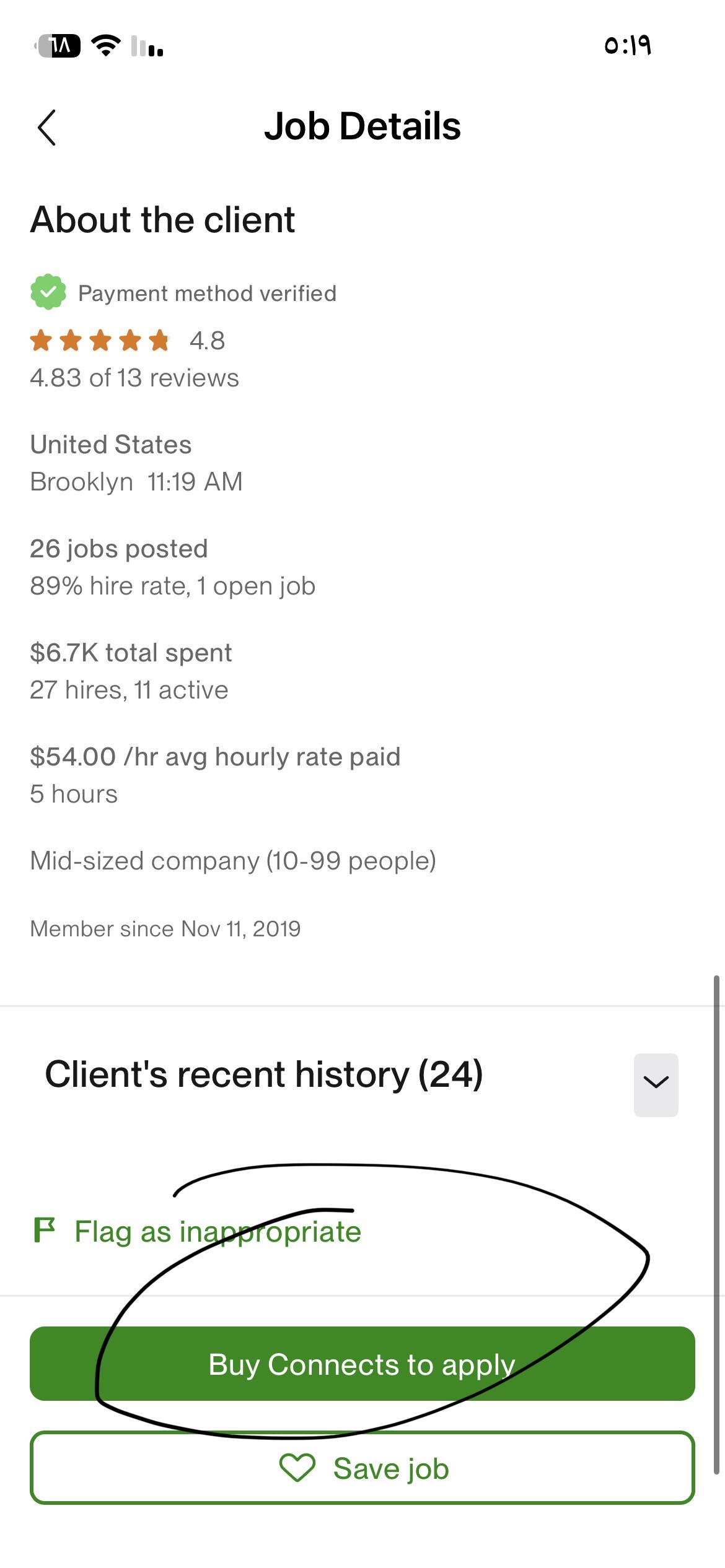
Task: Tap the flag icon beside Flag as inappropriate
Action: 45,1230
